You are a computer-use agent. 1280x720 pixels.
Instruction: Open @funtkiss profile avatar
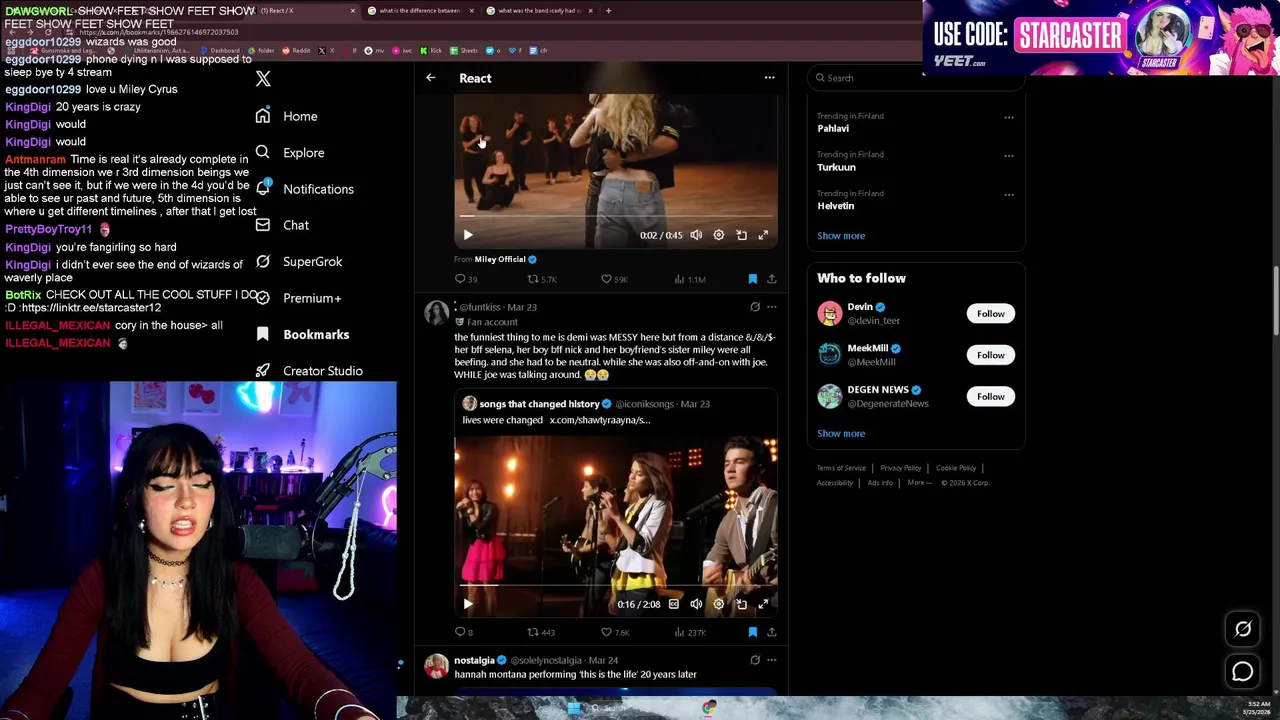[x=437, y=312]
